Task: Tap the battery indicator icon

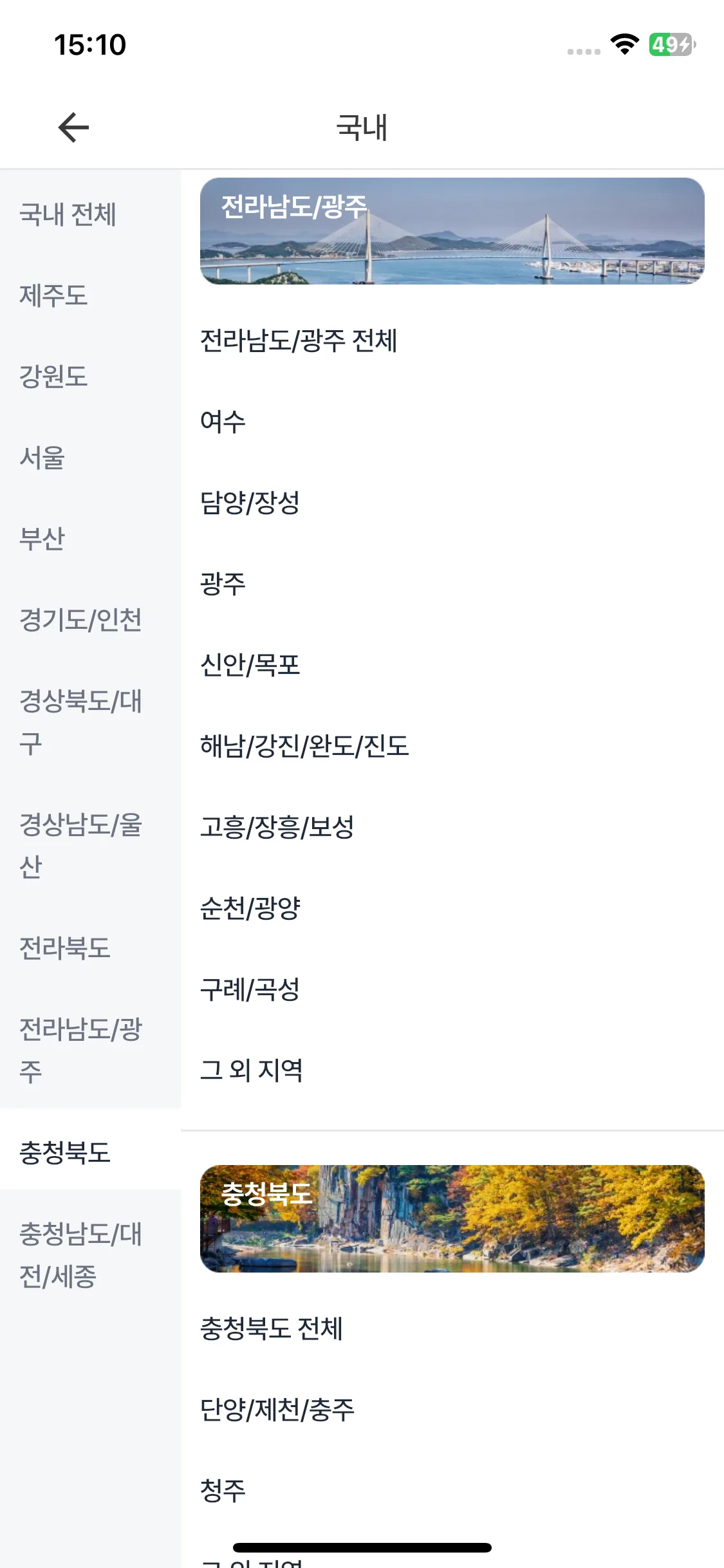Action: 672,44
